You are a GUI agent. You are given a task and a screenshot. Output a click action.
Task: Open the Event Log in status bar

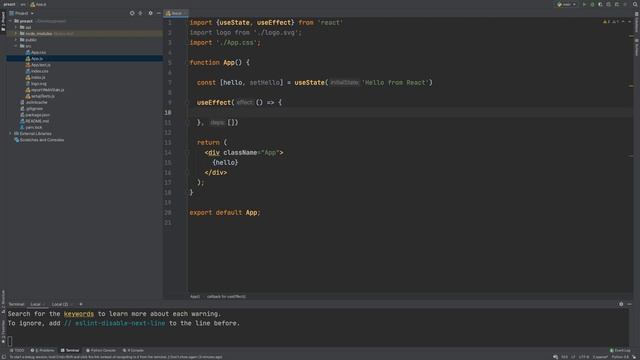click(620, 350)
